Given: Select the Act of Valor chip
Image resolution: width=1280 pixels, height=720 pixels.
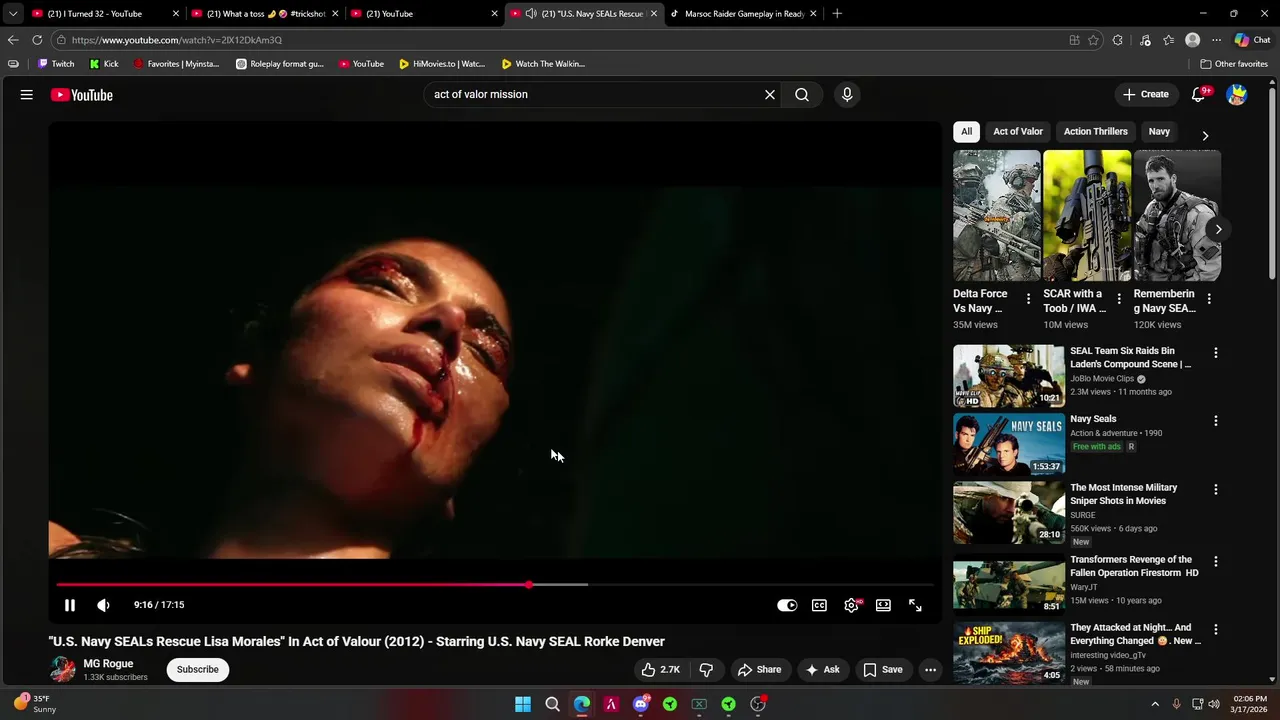Looking at the screenshot, I should click(x=1018, y=131).
